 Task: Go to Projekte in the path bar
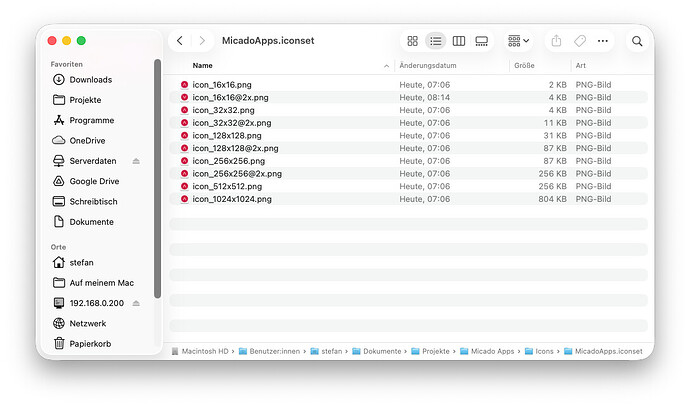point(432,351)
